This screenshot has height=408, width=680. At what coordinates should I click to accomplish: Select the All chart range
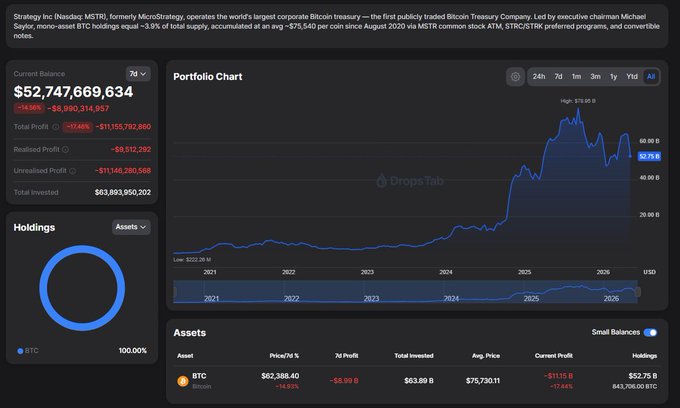651,77
